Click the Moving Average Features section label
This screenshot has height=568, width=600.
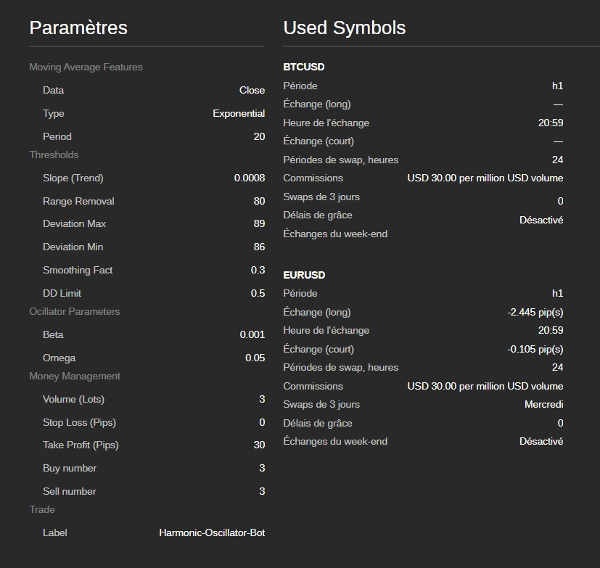(86, 67)
